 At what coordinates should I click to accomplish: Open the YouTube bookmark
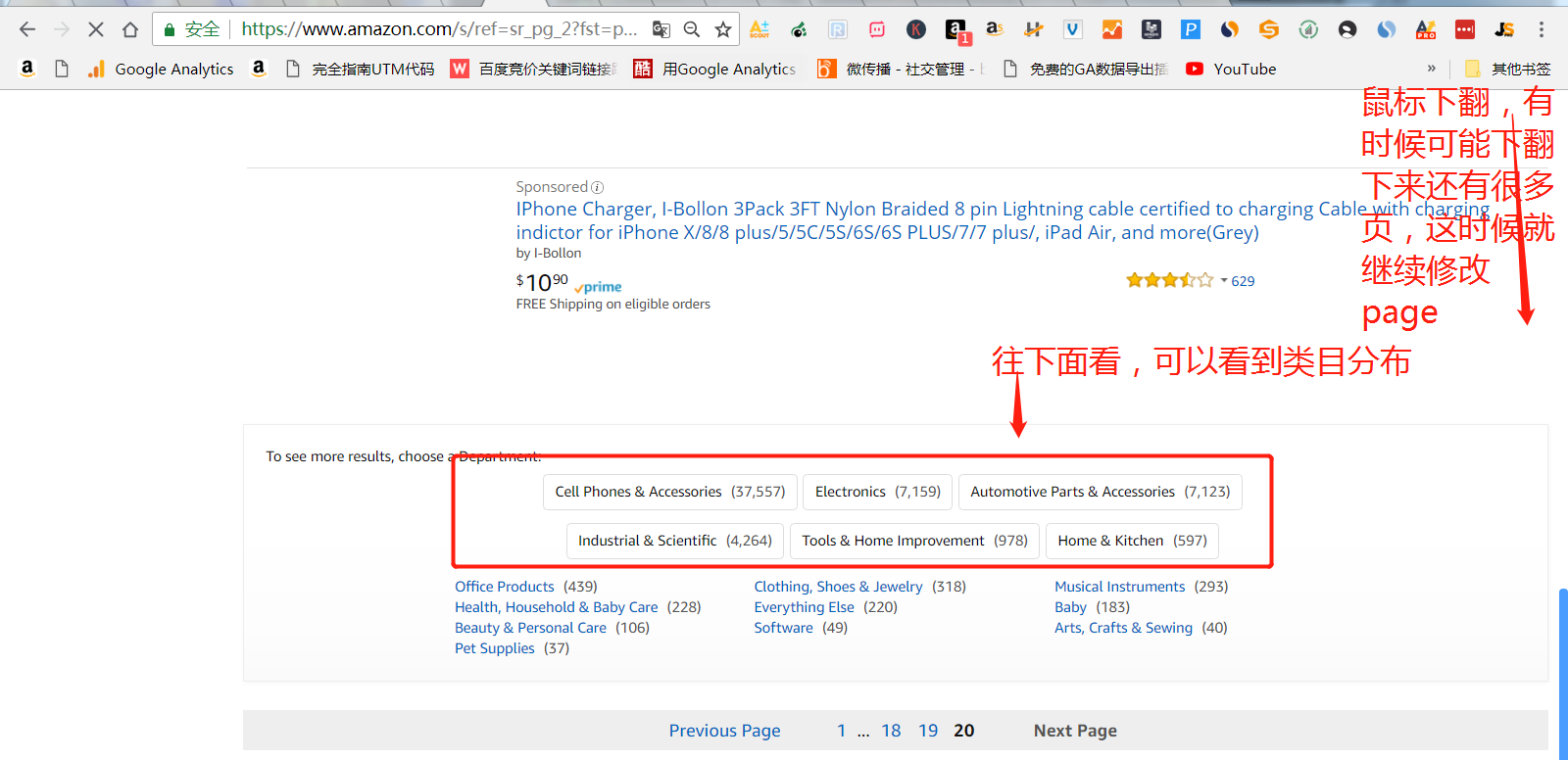pos(1231,69)
